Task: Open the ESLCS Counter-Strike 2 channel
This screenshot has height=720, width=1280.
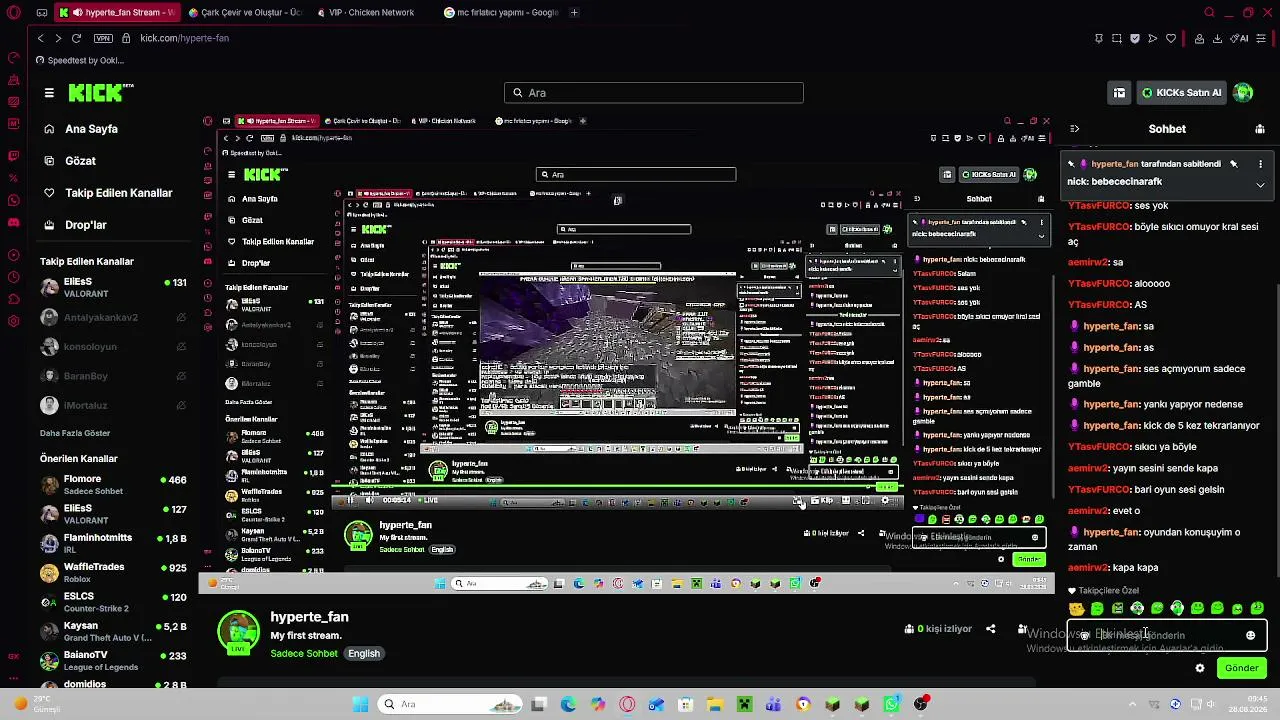Action: (x=113, y=602)
